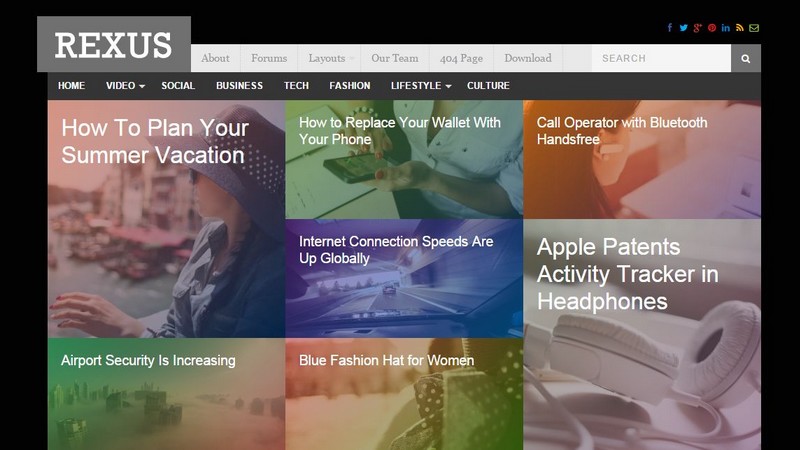Focus the SEARCH input field
Viewport: 800px width, 450px height.
pyautogui.click(x=661, y=58)
